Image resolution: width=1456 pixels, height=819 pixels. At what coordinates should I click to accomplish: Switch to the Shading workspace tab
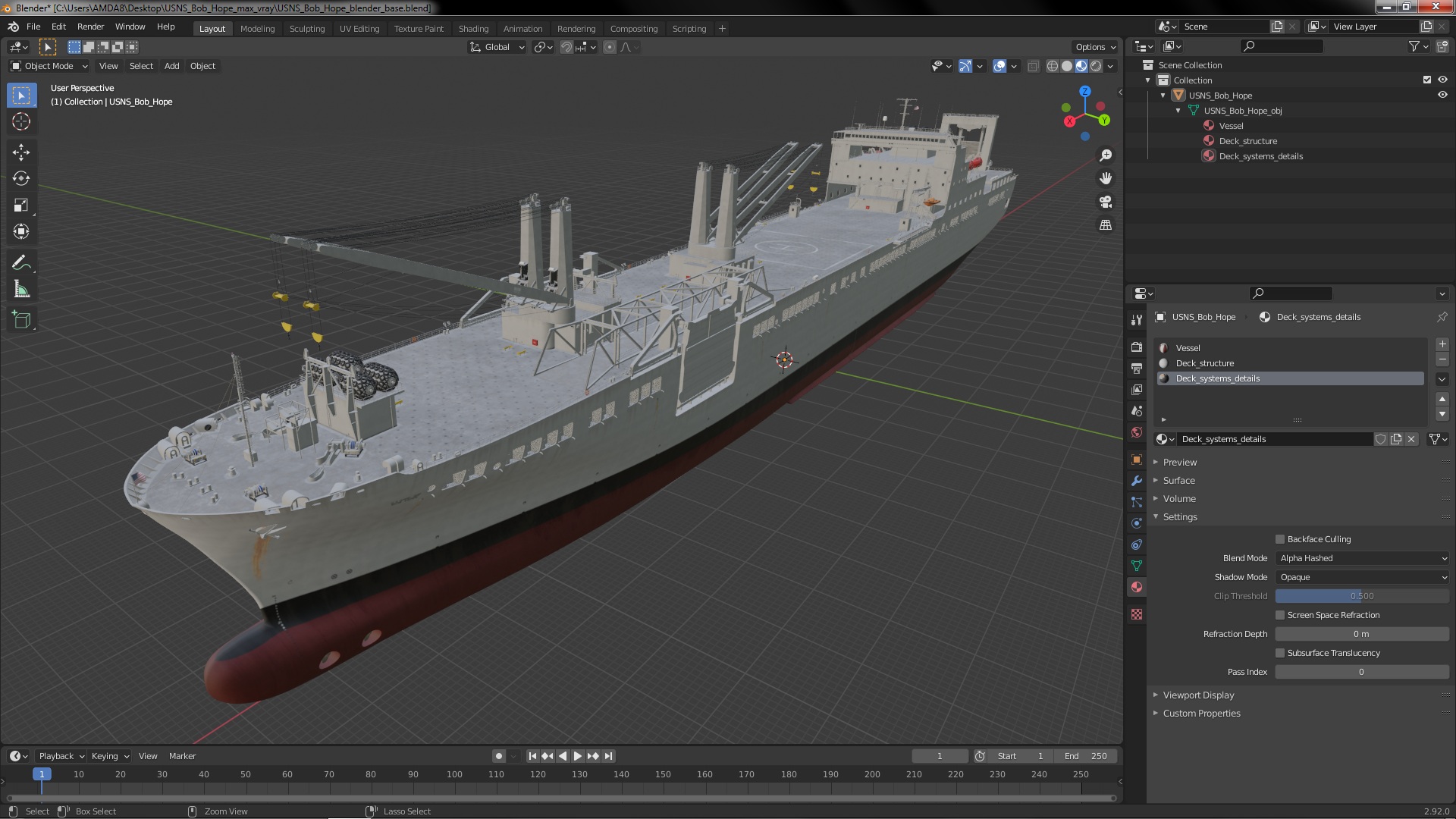473,29
